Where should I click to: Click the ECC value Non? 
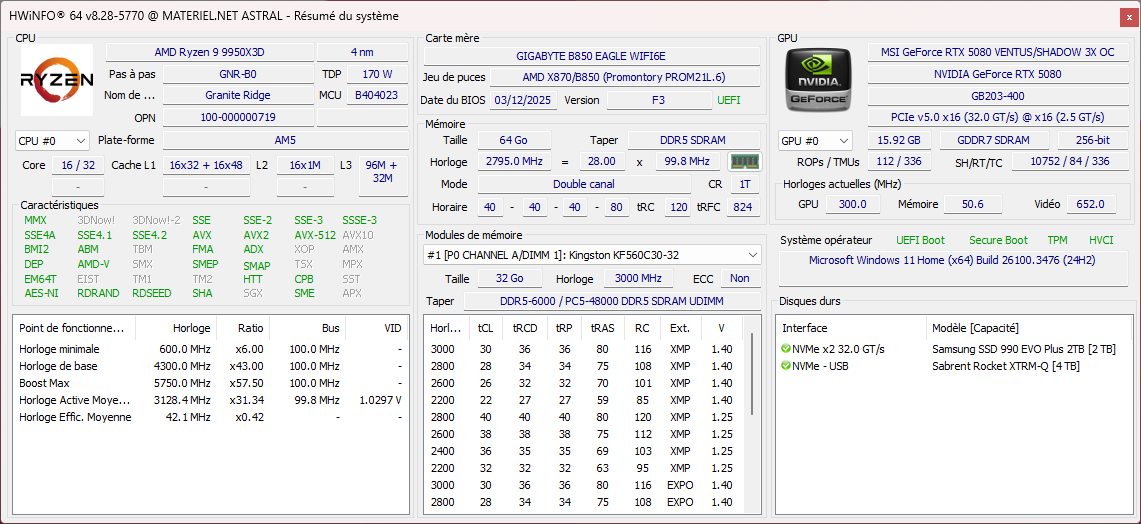click(740, 278)
